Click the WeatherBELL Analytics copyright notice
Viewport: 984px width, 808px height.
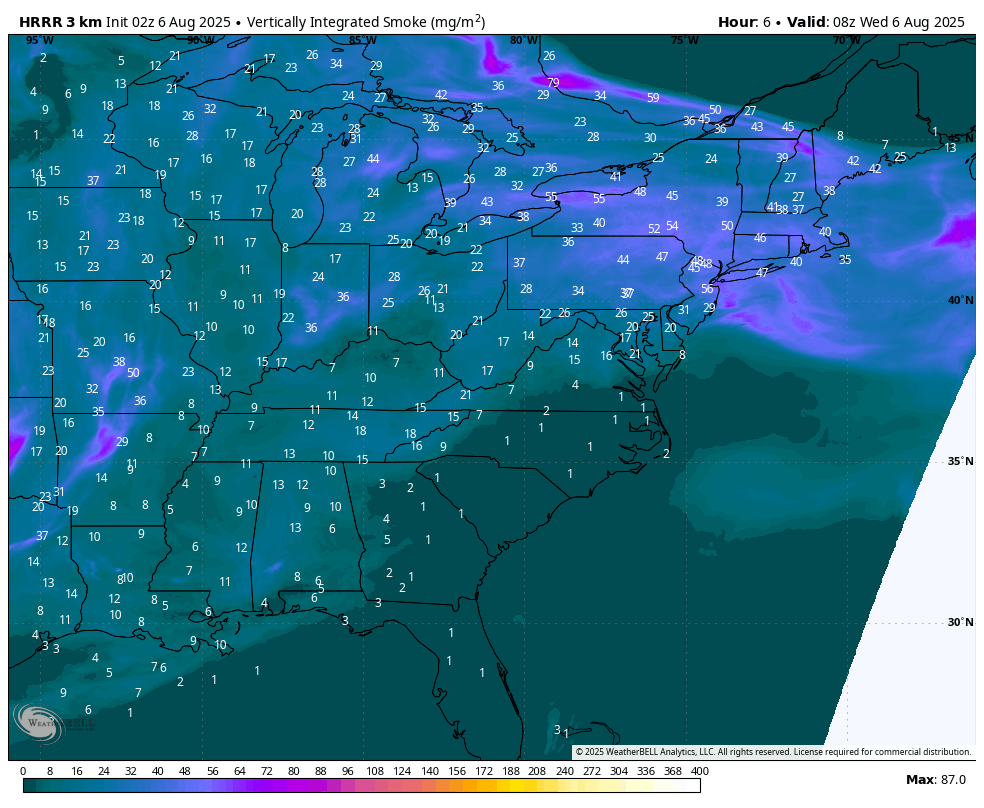pyautogui.click(x=772, y=752)
